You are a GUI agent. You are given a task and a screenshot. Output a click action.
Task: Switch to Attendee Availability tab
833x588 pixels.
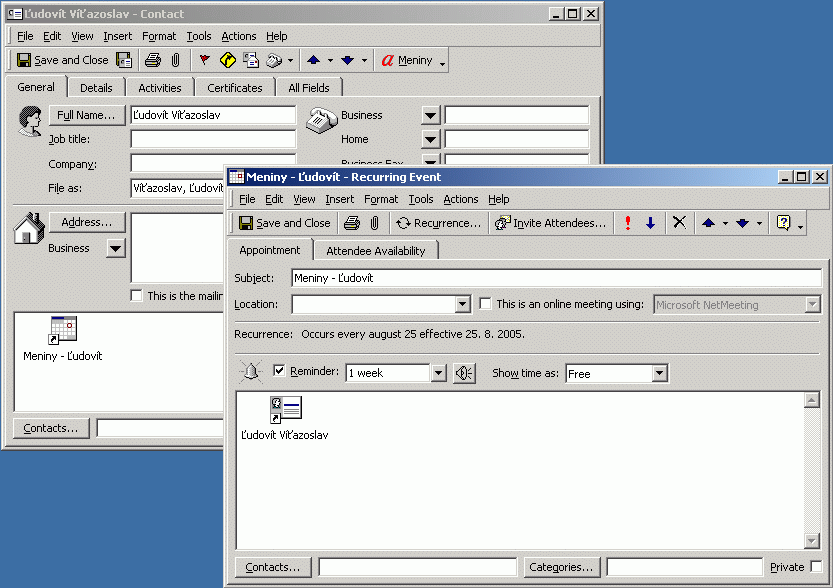pos(376,251)
